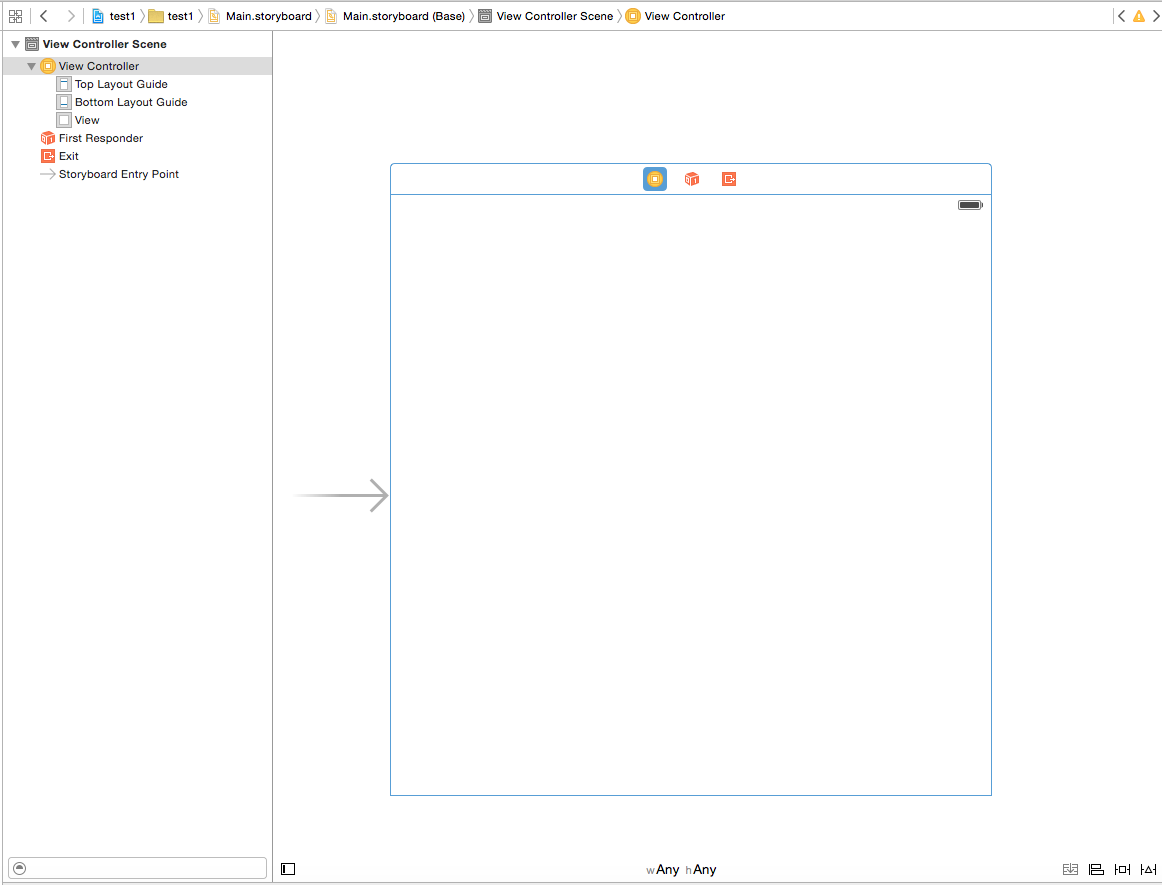Click Main.storyboard (Base) in the jump bar
The height and width of the screenshot is (885, 1162).
tap(403, 16)
